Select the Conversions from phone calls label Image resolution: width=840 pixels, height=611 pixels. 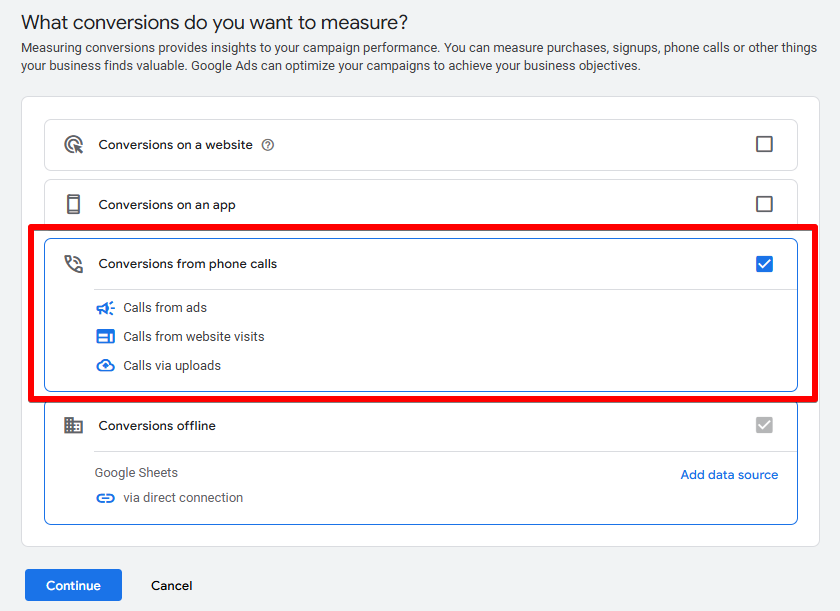click(x=188, y=264)
